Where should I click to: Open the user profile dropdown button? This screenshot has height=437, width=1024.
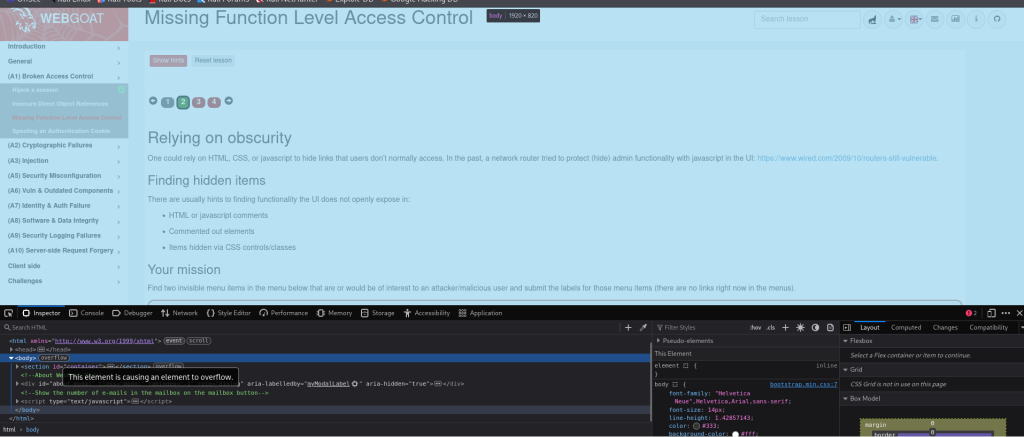pyautogui.click(x=893, y=20)
